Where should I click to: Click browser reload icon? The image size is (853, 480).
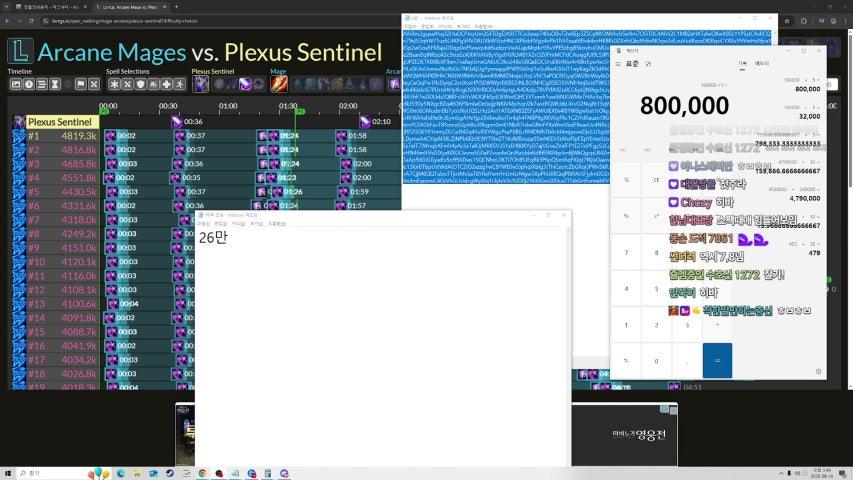31,21
